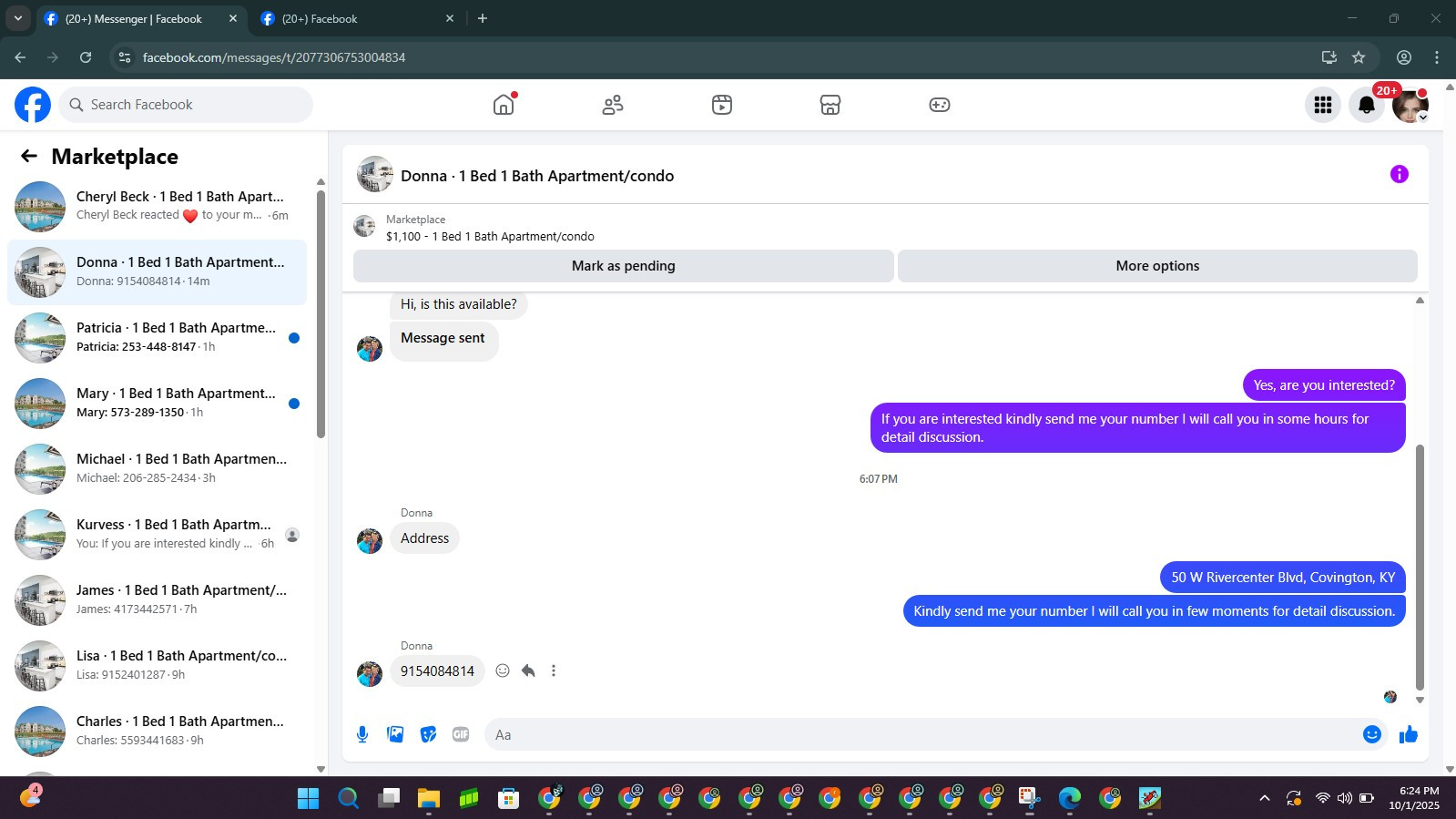Attach a file with the photo icon
The width and height of the screenshot is (1456, 819).
(395, 734)
